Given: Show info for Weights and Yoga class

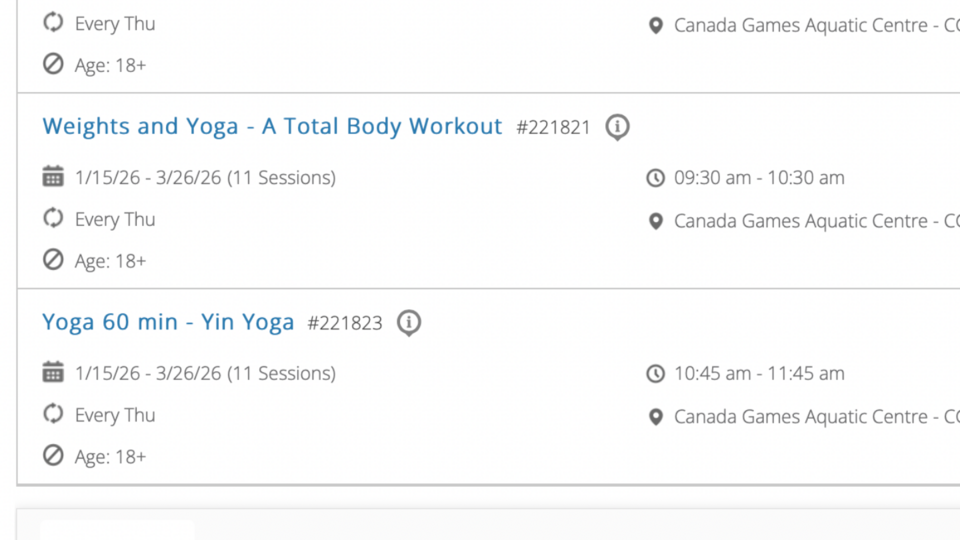Looking at the screenshot, I should [x=618, y=127].
